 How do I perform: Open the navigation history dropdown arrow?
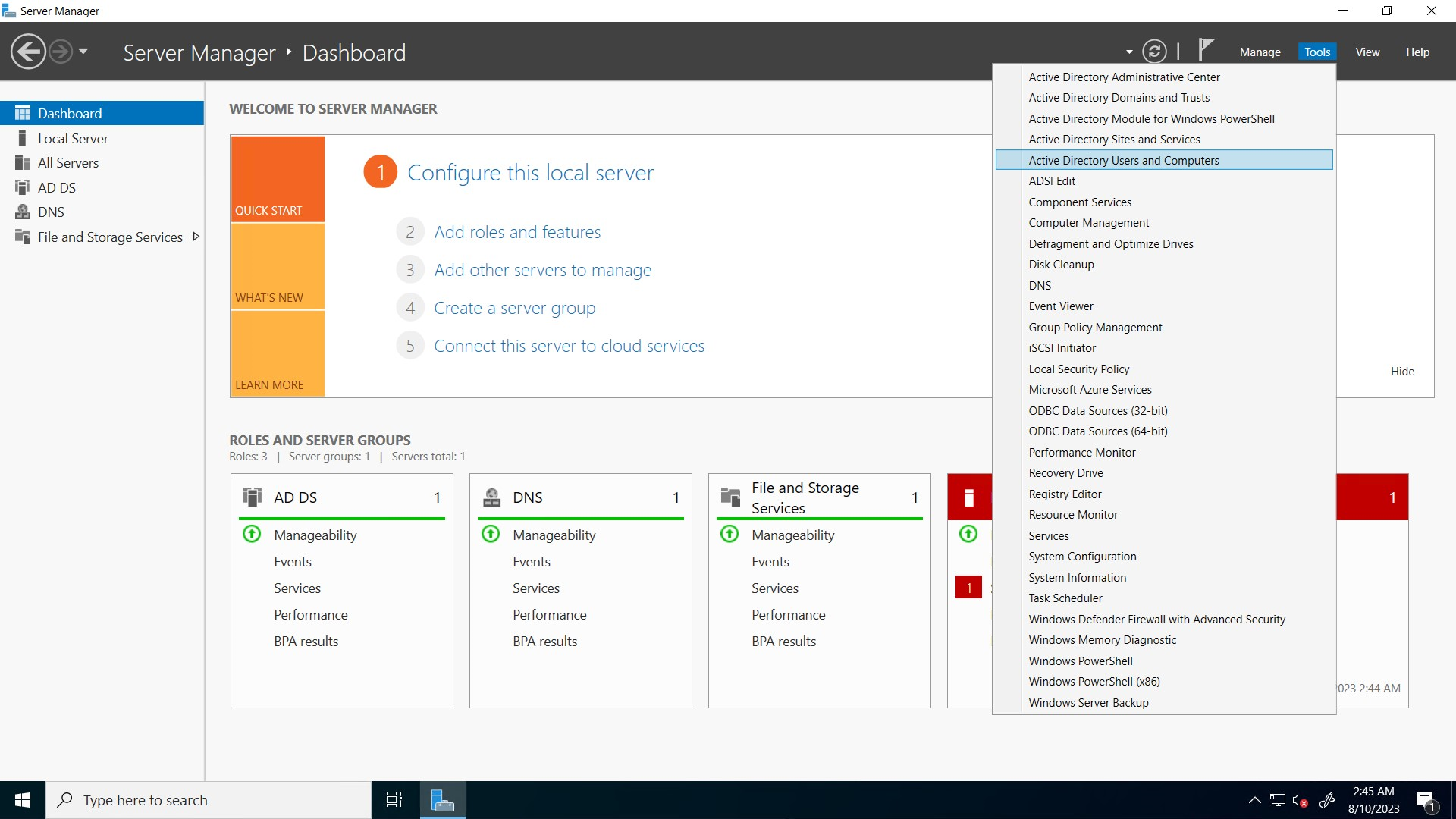[83, 52]
